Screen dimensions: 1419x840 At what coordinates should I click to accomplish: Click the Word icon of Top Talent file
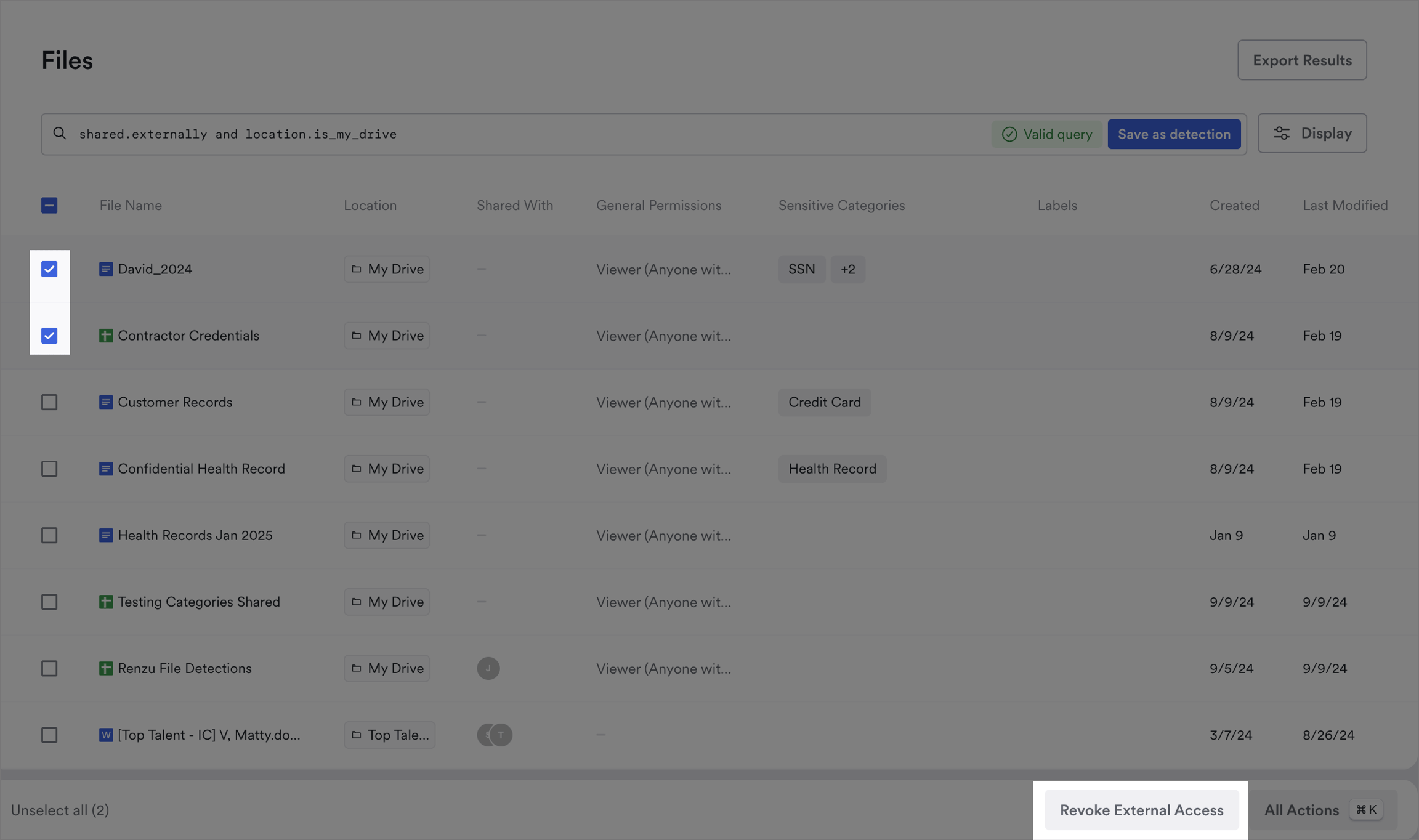pos(106,735)
